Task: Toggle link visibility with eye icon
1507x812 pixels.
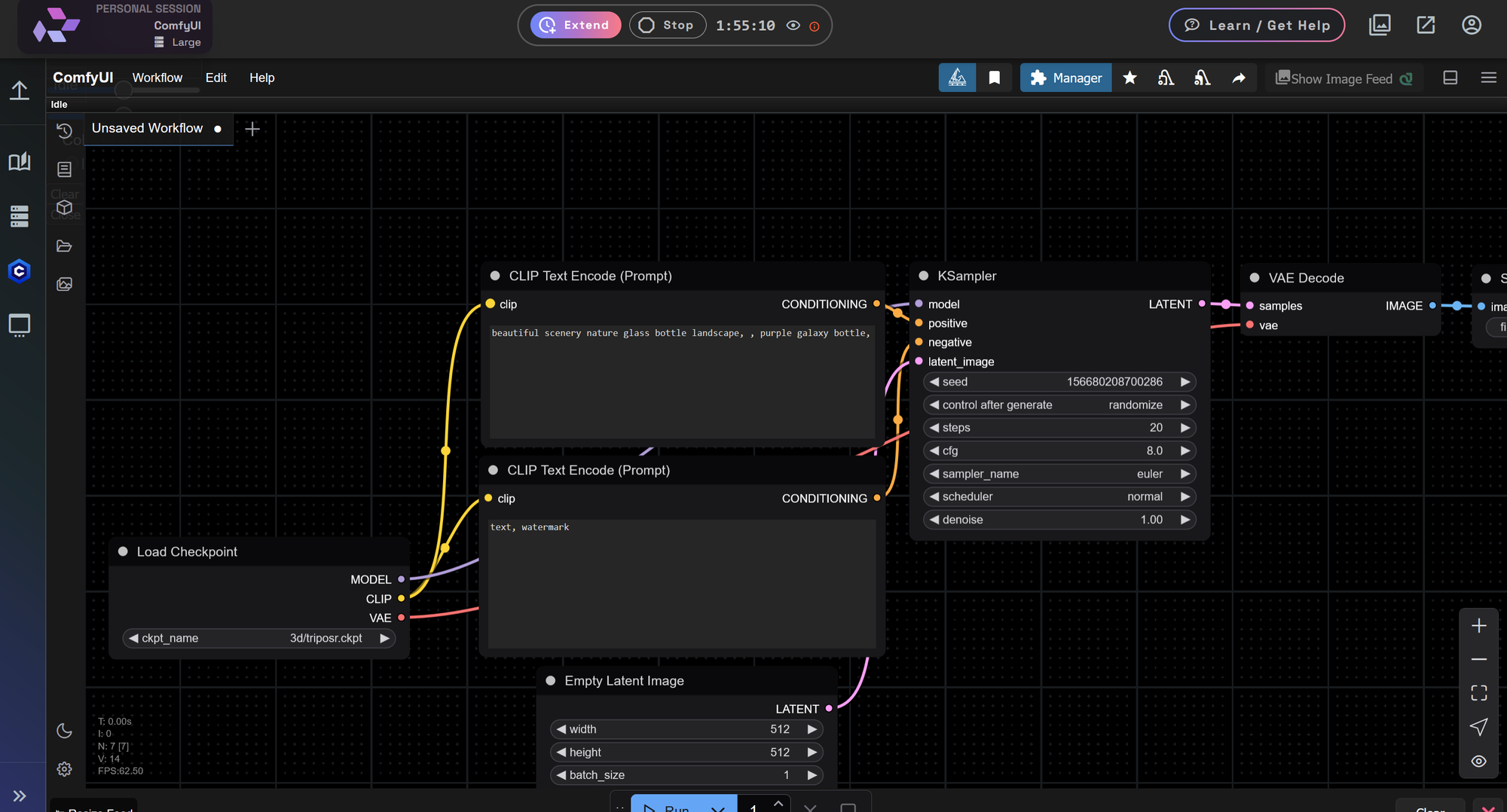Action: (x=1479, y=761)
